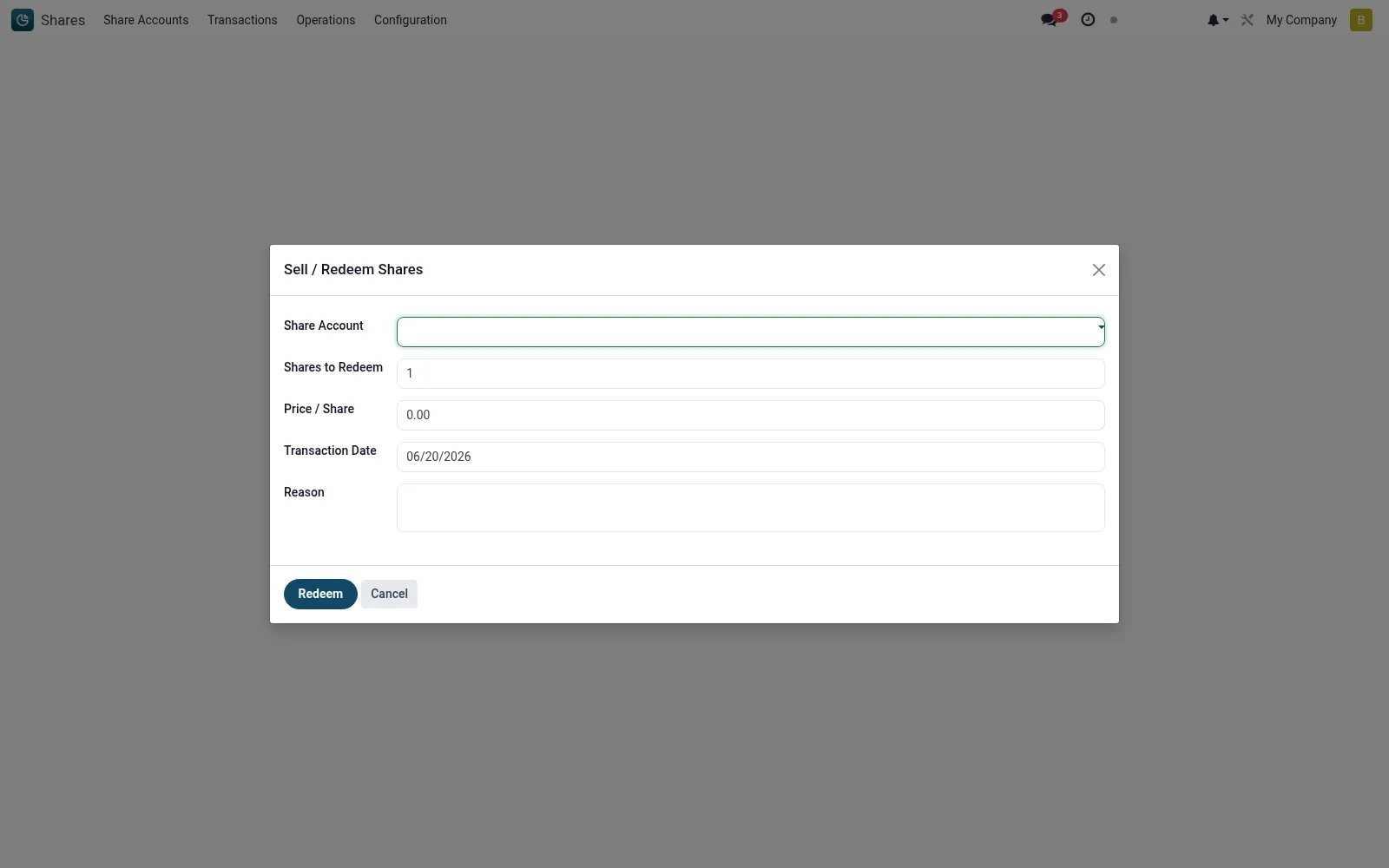Click the gray status dot indicator
This screenshot has height=868, width=1389.
tap(1114, 20)
